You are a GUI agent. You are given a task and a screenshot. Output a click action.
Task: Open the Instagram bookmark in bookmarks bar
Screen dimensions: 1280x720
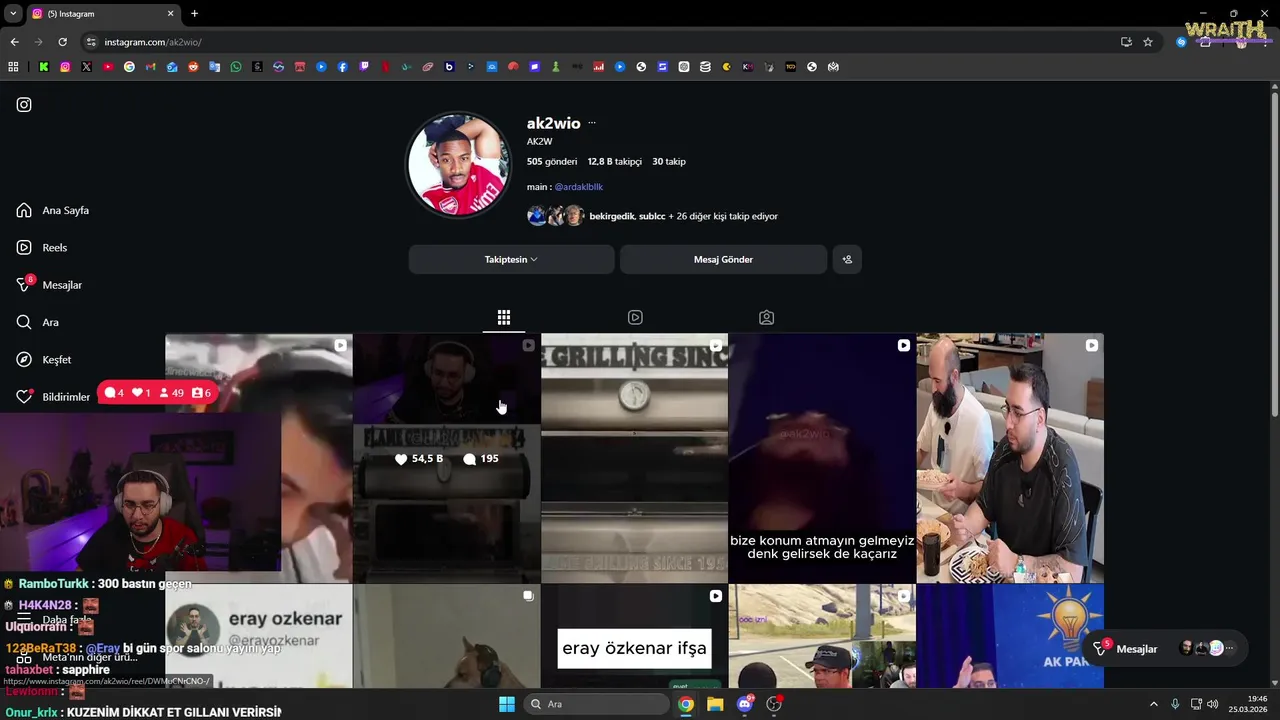point(65,67)
